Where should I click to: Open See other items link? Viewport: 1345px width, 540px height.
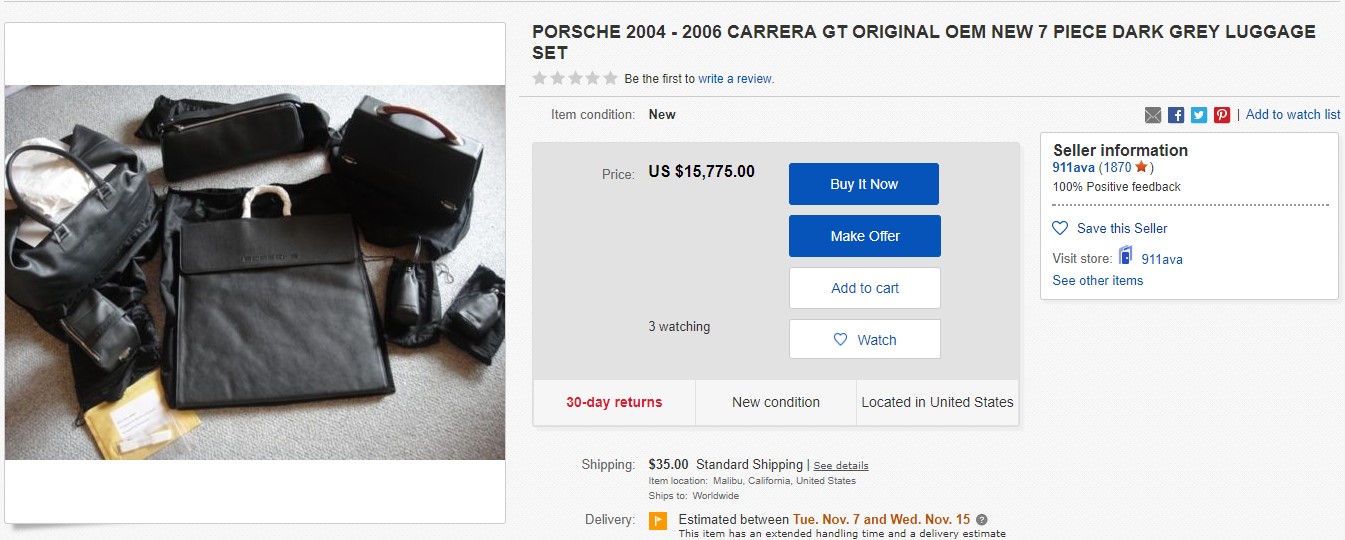pos(1097,281)
